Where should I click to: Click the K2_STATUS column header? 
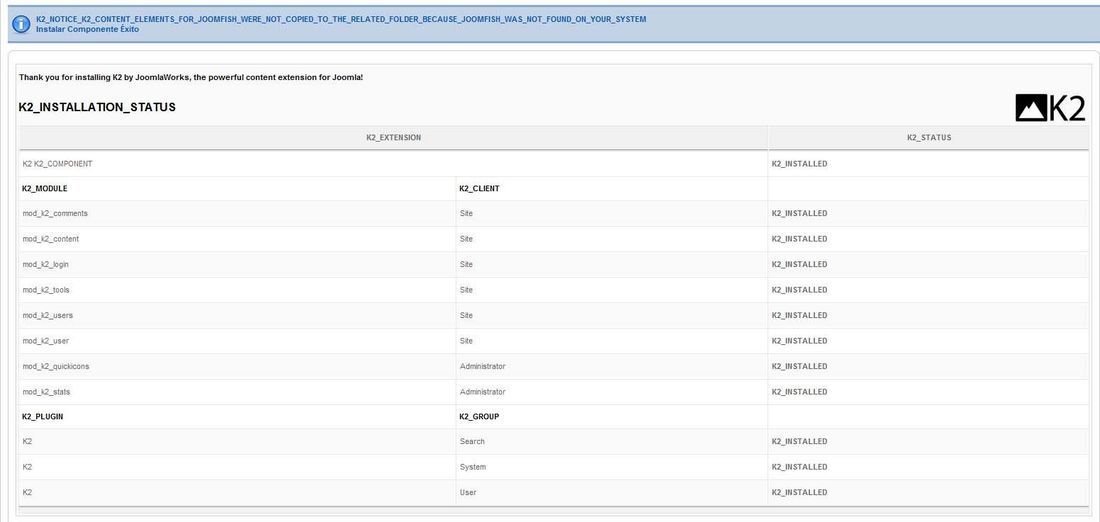[x=929, y=138]
